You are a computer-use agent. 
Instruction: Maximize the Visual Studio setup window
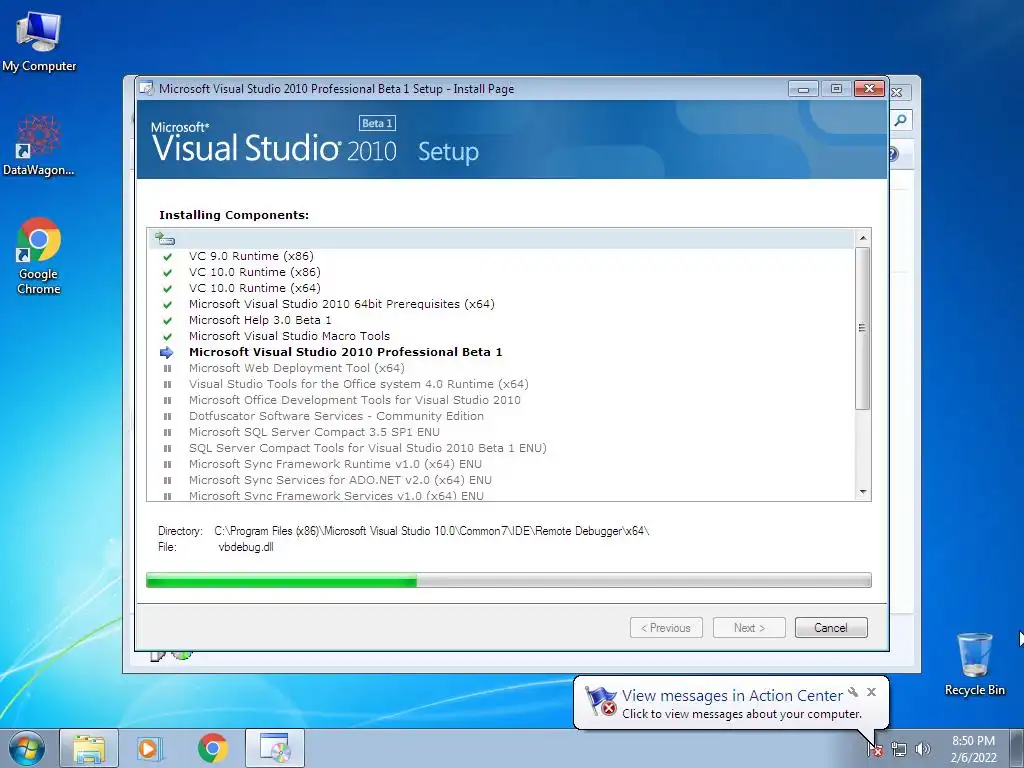pos(836,89)
